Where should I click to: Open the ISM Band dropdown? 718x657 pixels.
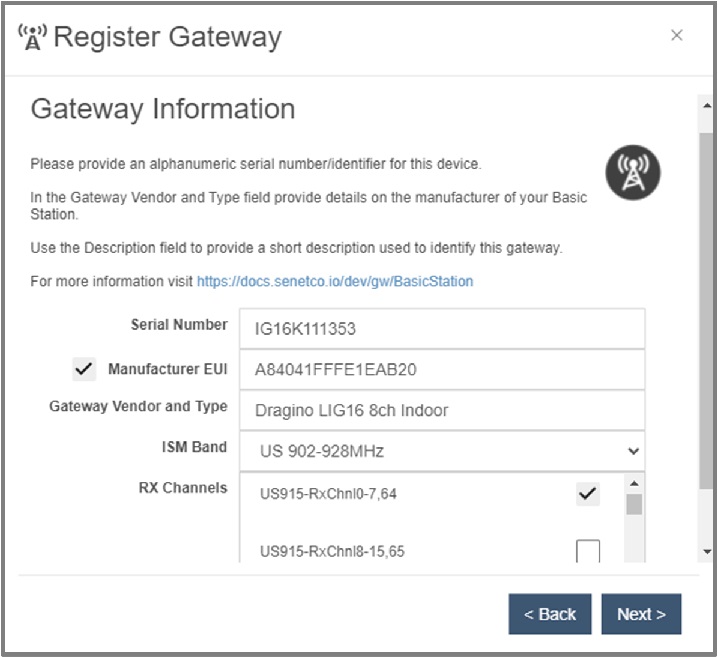pos(442,450)
